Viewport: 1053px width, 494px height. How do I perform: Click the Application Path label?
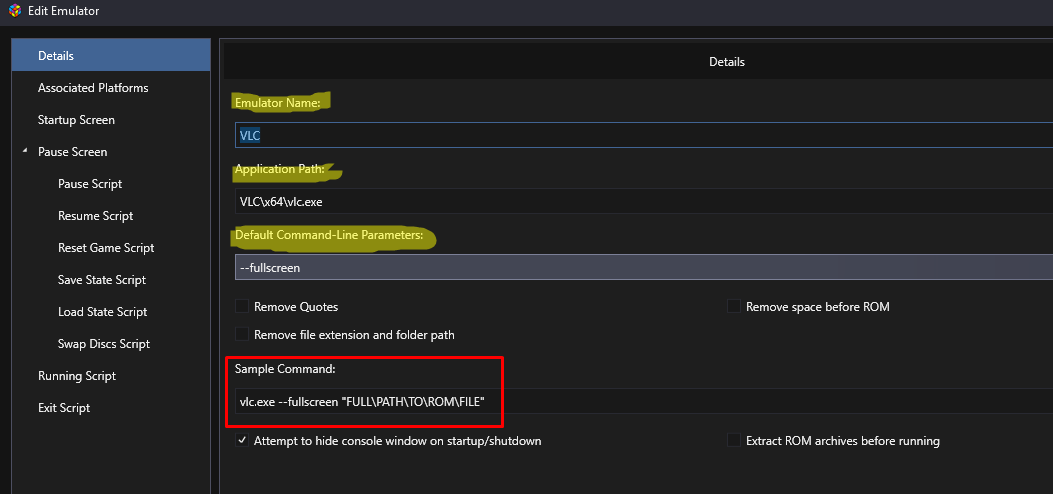[279, 170]
